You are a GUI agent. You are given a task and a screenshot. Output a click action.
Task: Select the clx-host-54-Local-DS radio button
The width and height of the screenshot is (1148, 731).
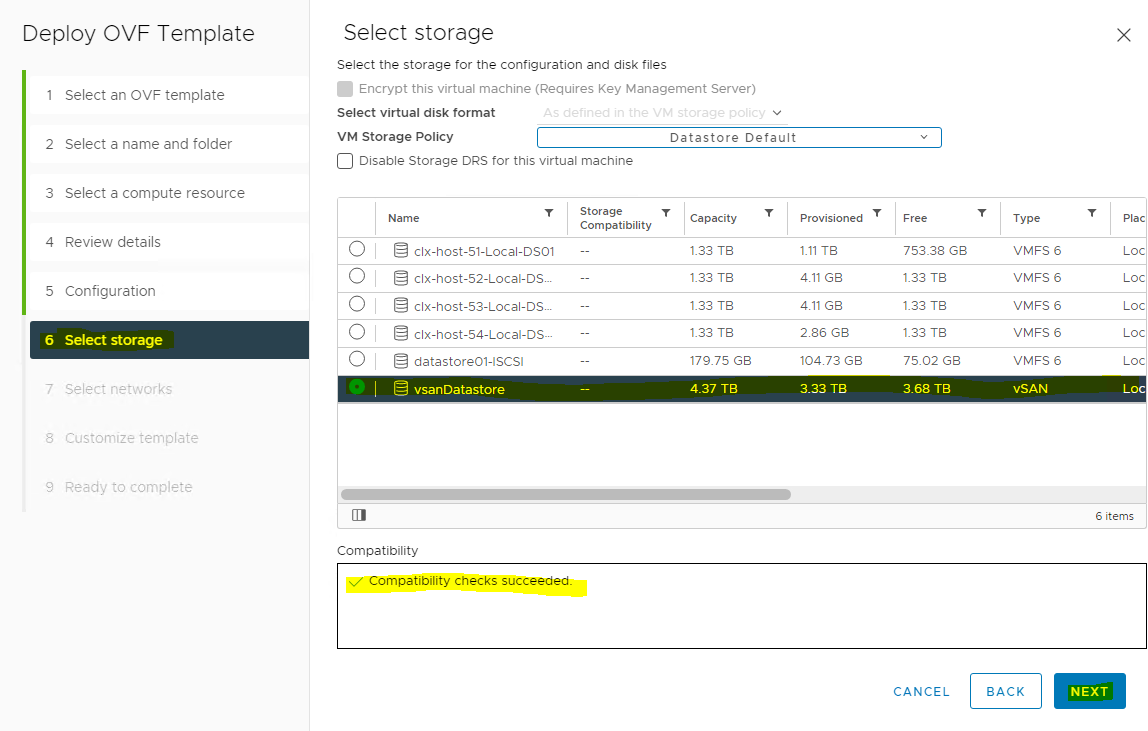(357, 332)
